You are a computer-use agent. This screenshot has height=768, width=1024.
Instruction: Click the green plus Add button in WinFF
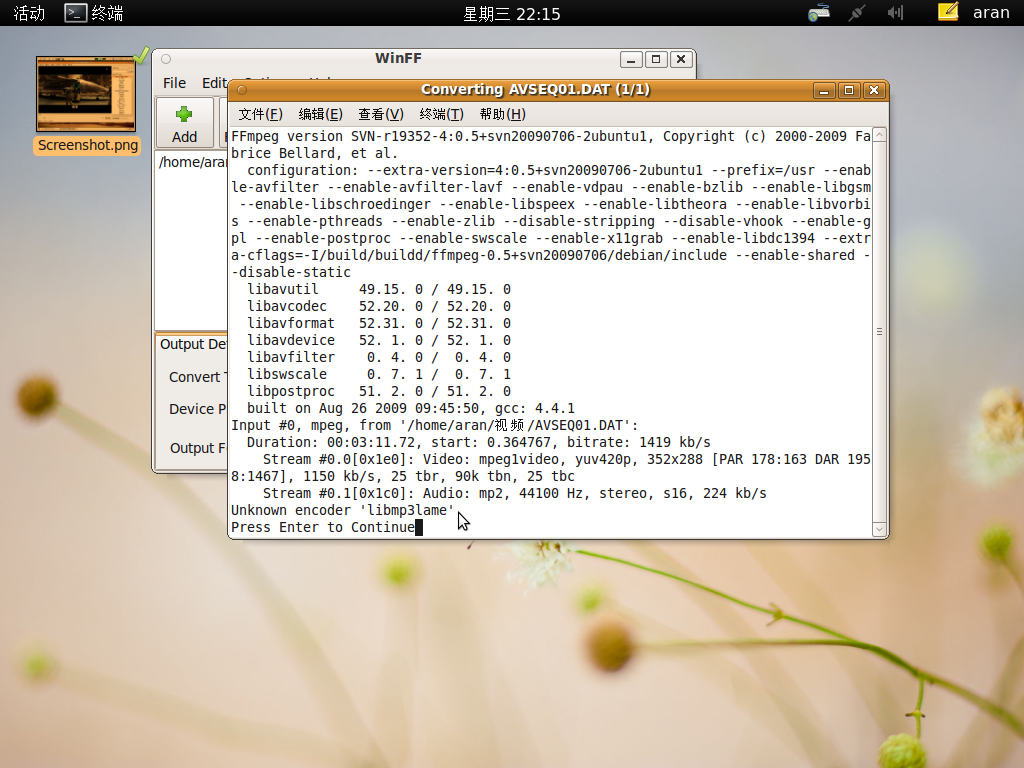pyautogui.click(x=184, y=123)
